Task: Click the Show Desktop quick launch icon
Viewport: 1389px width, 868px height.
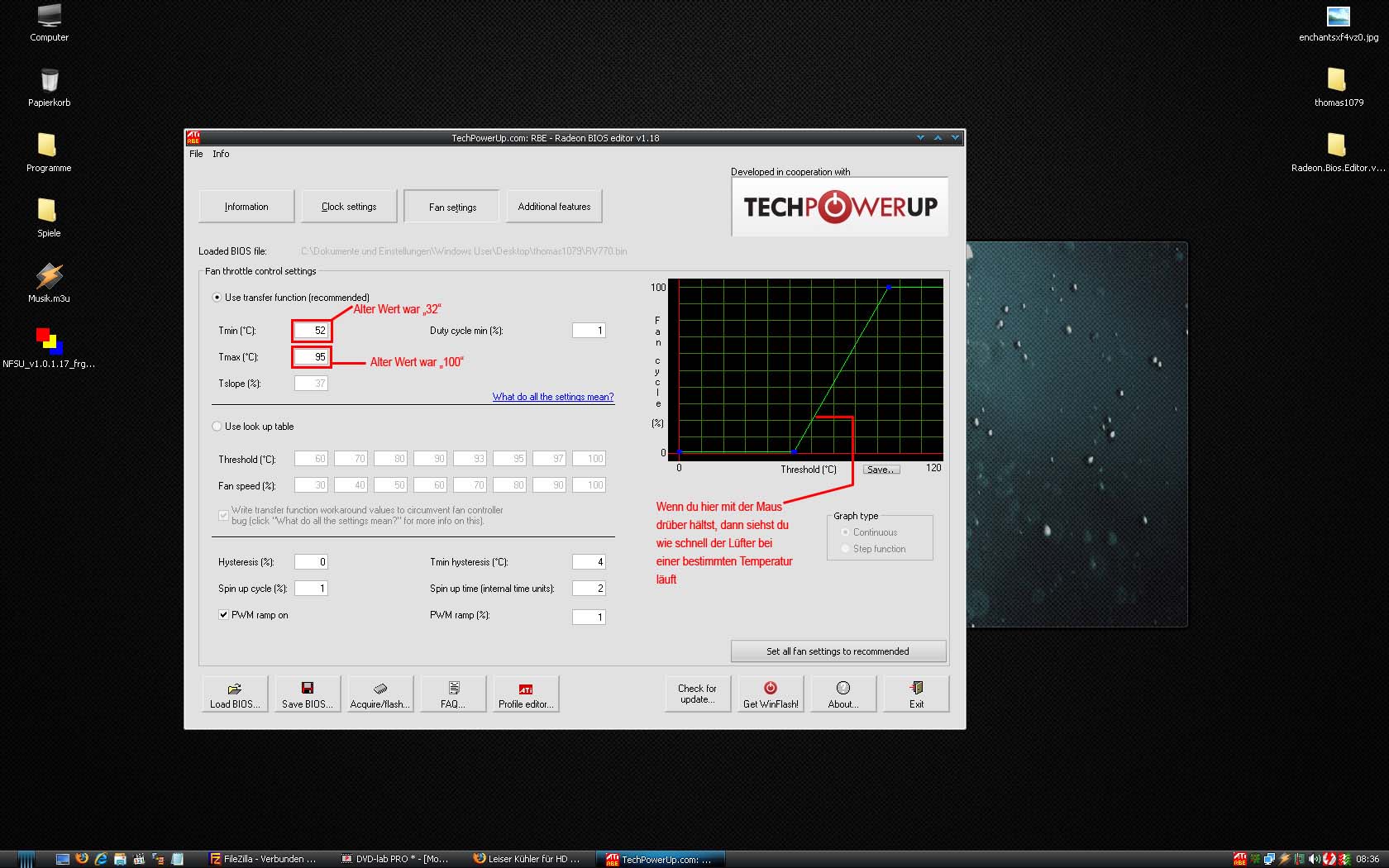Action: point(63,859)
